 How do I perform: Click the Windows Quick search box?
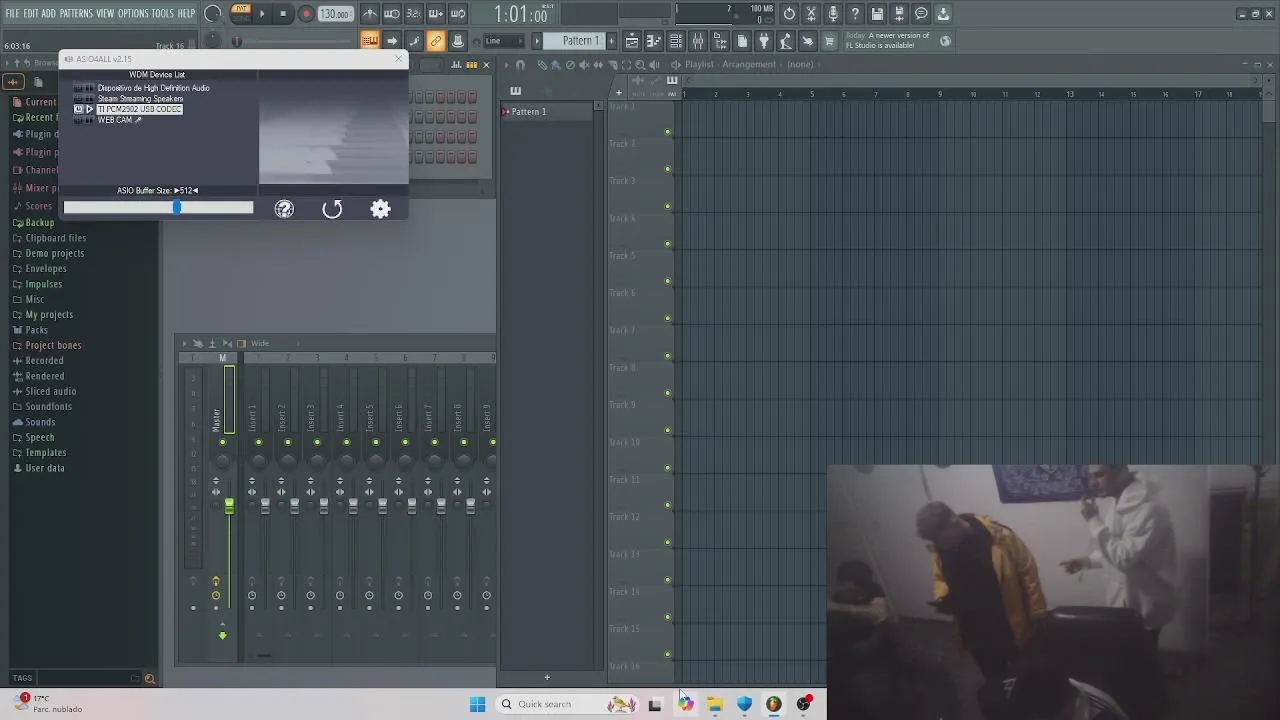566,704
